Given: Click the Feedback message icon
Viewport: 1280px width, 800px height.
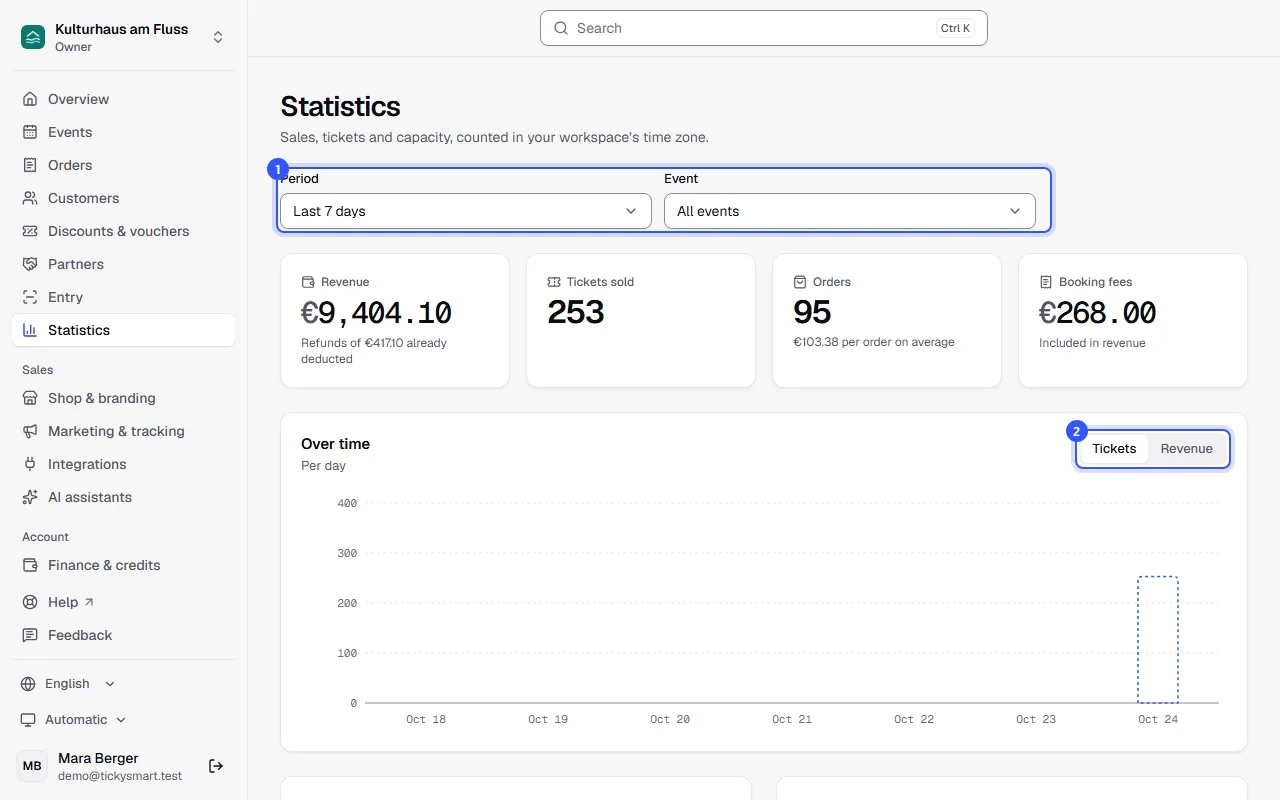Looking at the screenshot, I should pos(30,635).
